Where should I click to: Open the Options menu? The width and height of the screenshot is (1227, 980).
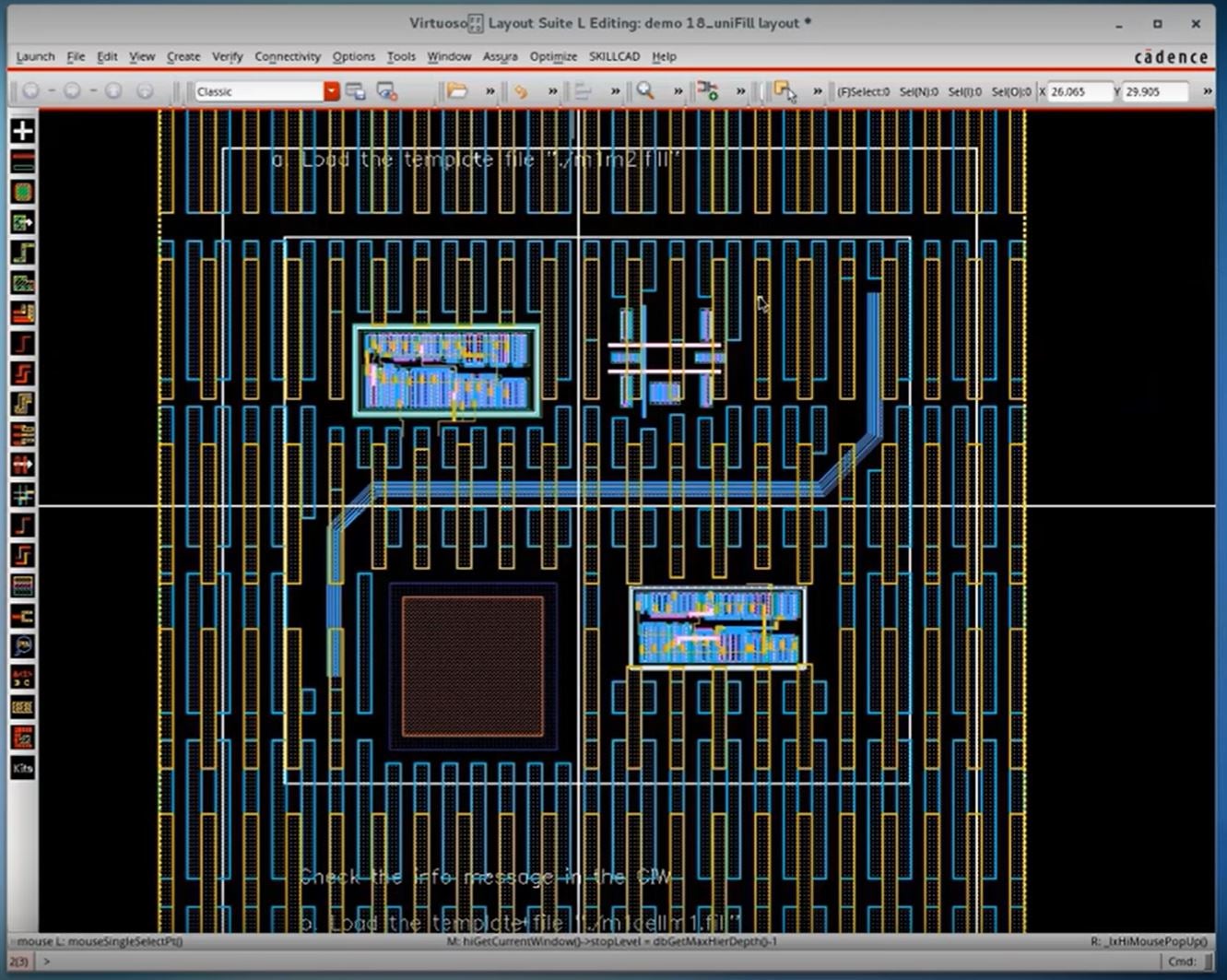[354, 56]
